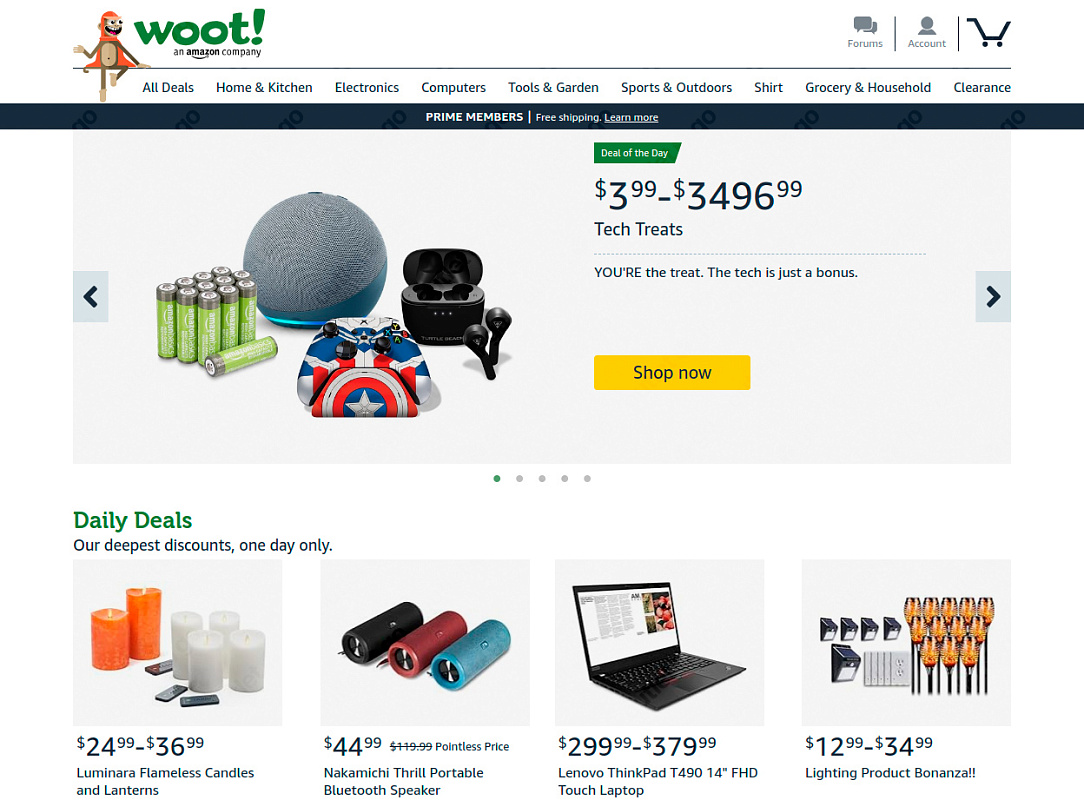Open the Sports & Outdoors category

[x=676, y=88]
